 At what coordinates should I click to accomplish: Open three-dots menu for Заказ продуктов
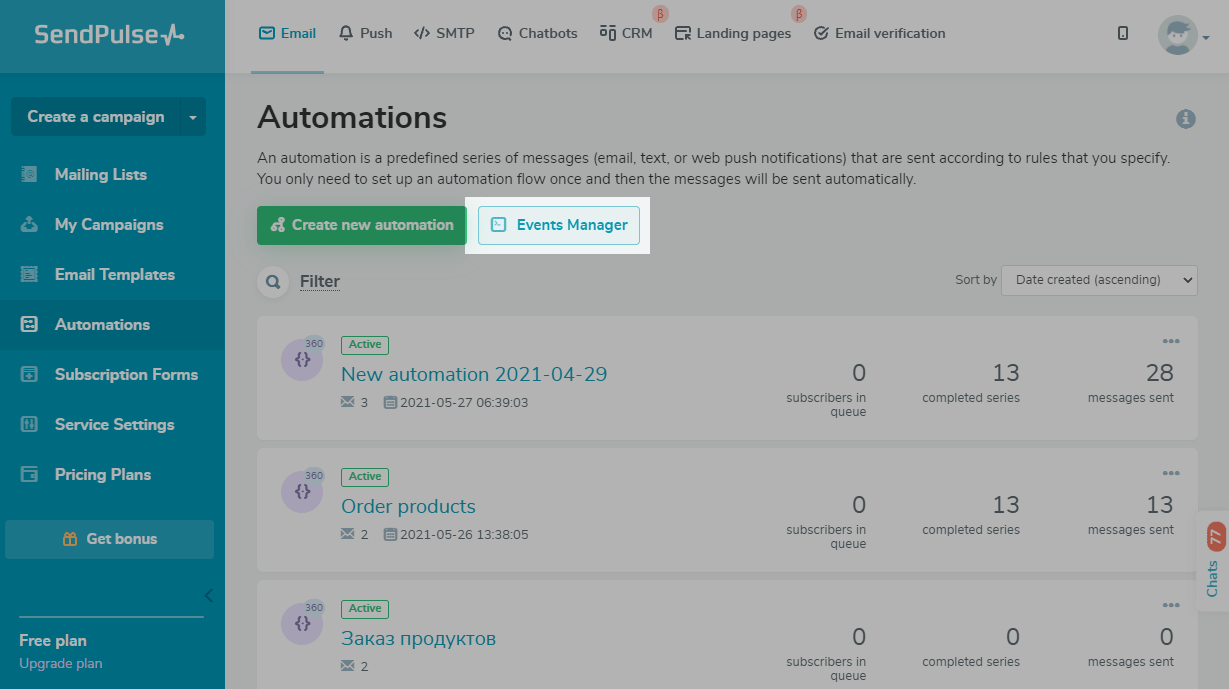click(x=1171, y=605)
